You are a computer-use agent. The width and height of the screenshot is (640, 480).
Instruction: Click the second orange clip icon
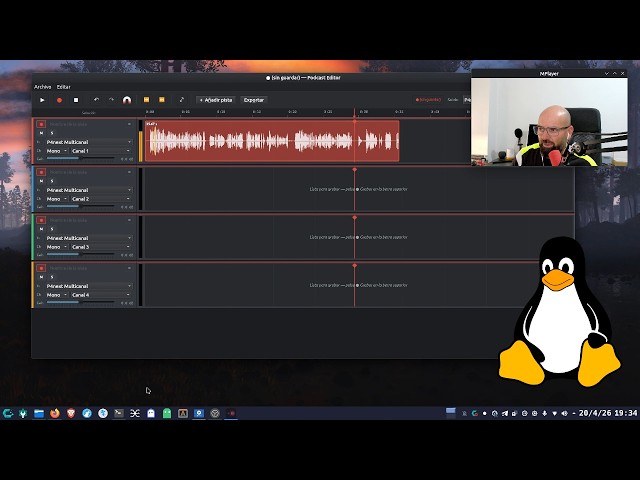tap(162, 100)
